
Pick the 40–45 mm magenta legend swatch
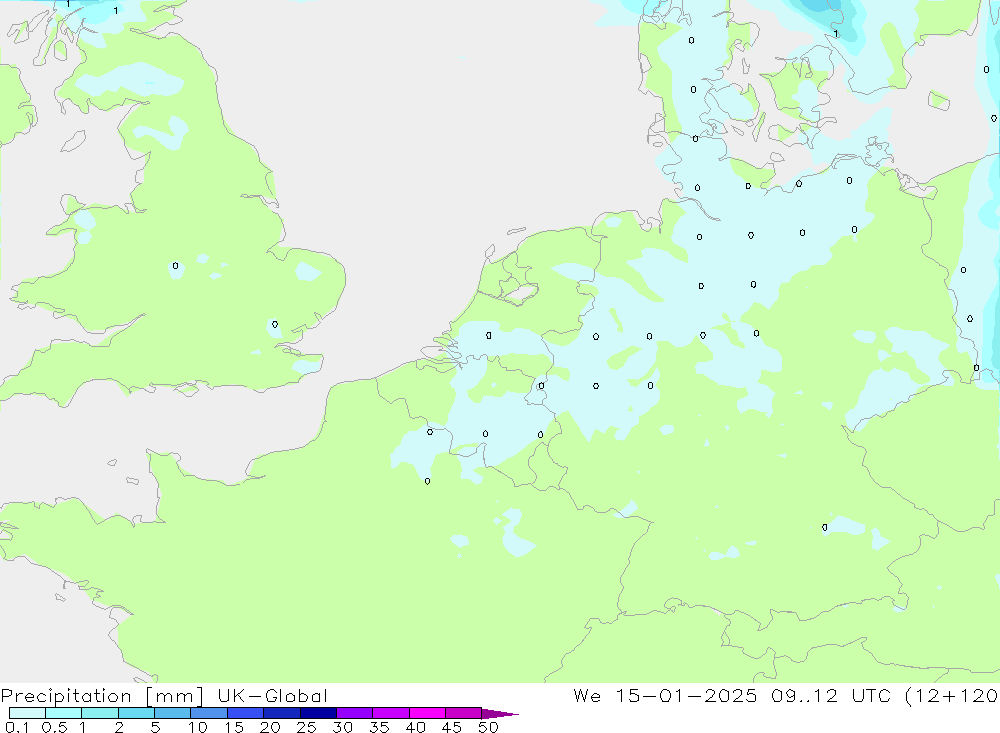tap(427, 713)
